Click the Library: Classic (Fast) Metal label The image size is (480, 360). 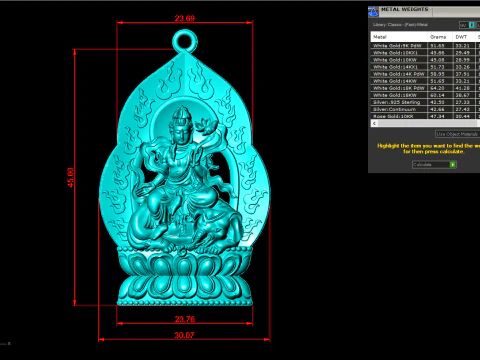click(x=400, y=25)
